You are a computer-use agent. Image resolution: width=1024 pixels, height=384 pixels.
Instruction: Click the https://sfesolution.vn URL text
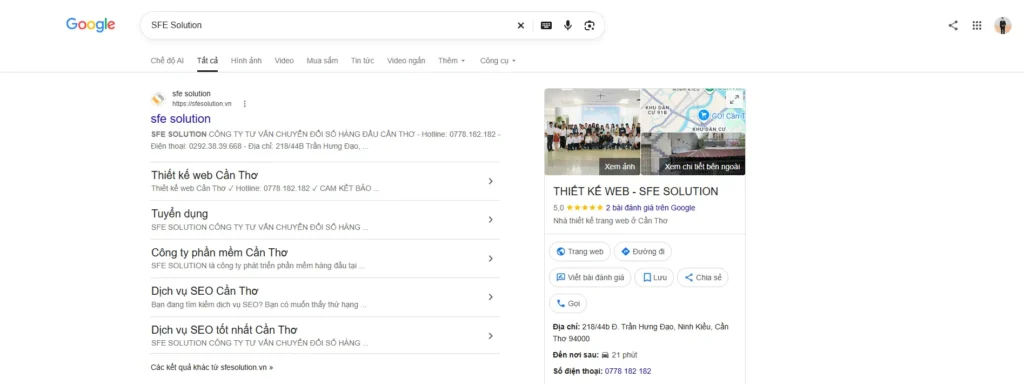[202, 104]
